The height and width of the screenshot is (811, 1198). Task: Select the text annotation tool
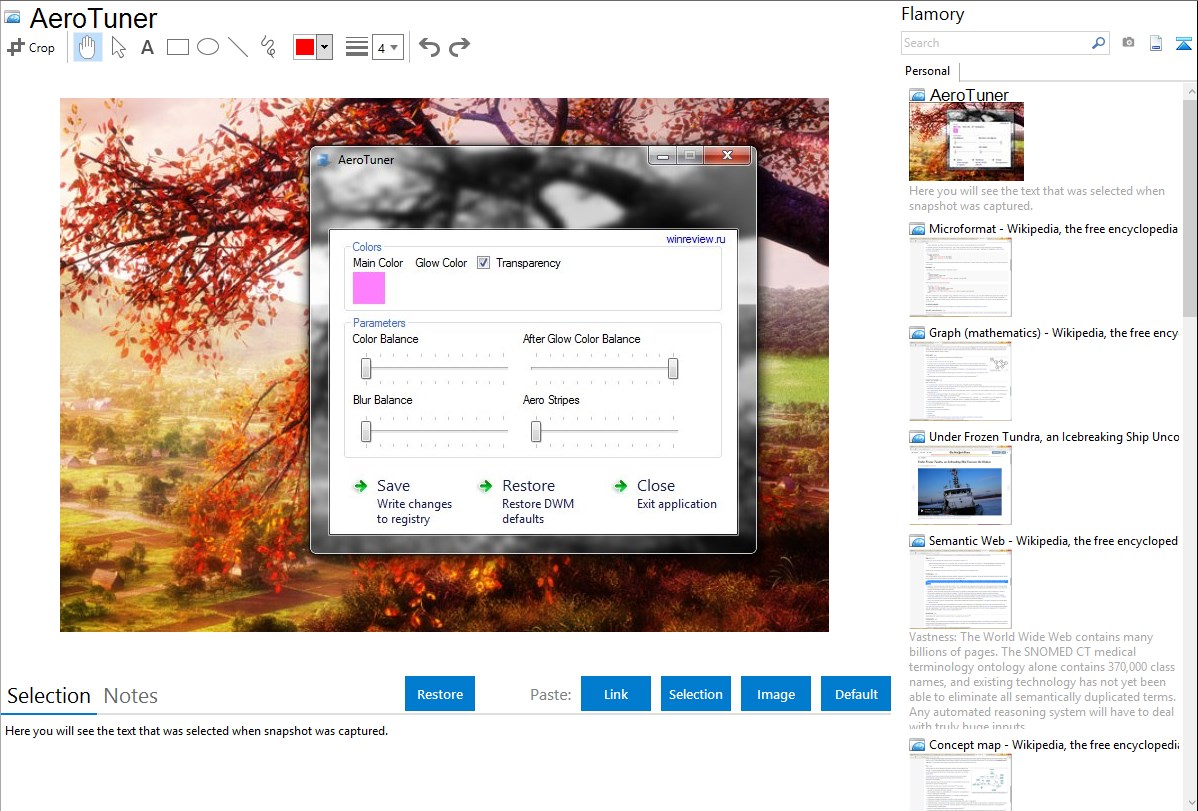147,47
